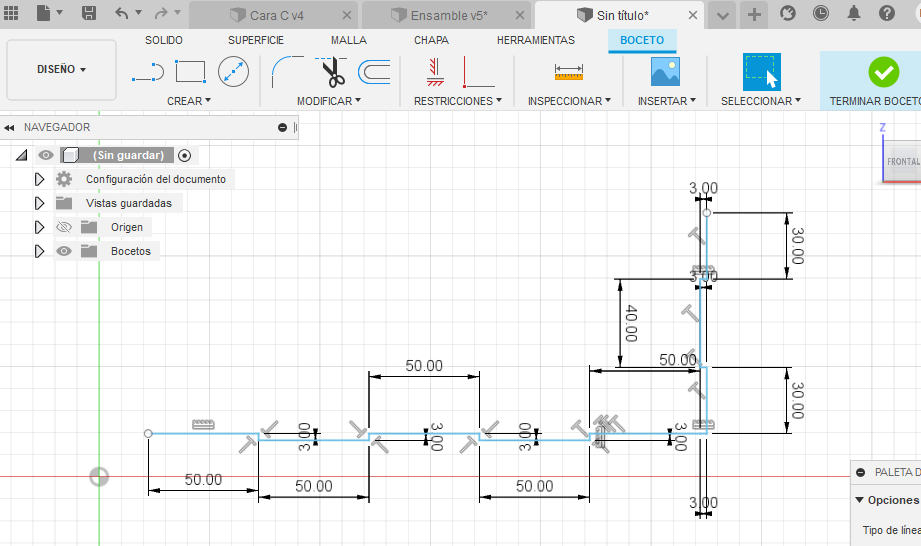Screen dimensions: 921x546
Task: Switch to the CHAPA ribbon tab
Action: pyautogui.click(x=431, y=40)
